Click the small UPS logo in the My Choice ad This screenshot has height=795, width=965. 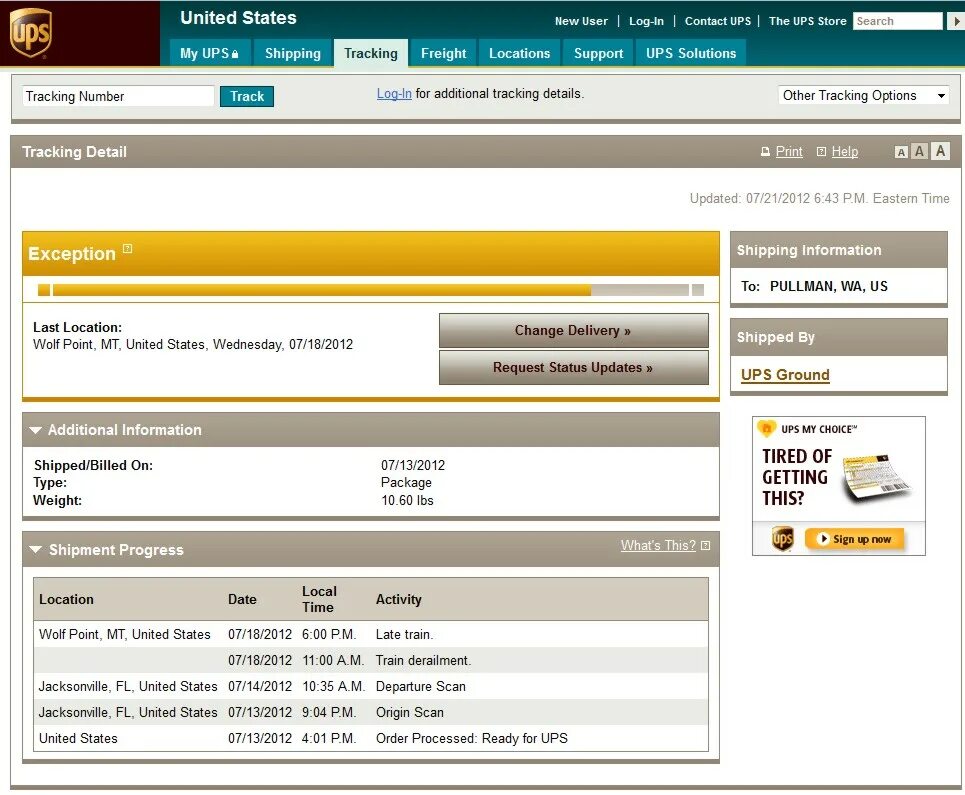click(x=782, y=538)
